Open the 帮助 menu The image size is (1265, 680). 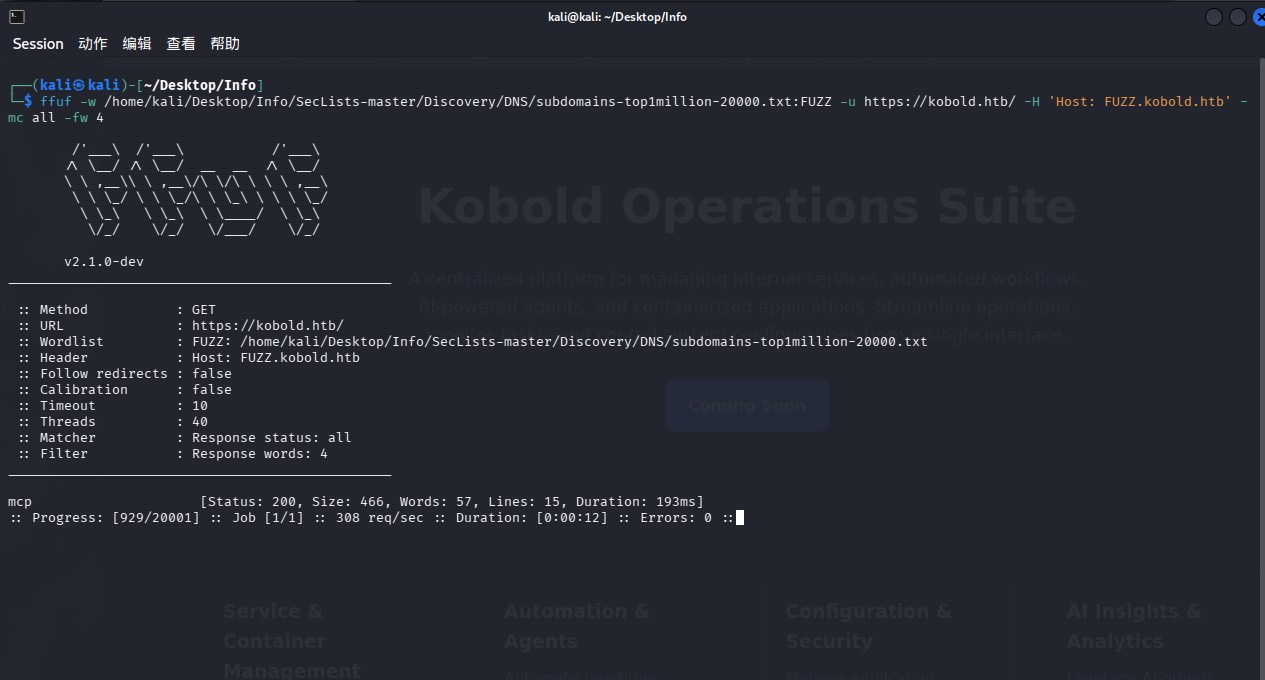click(x=225, y=44)
